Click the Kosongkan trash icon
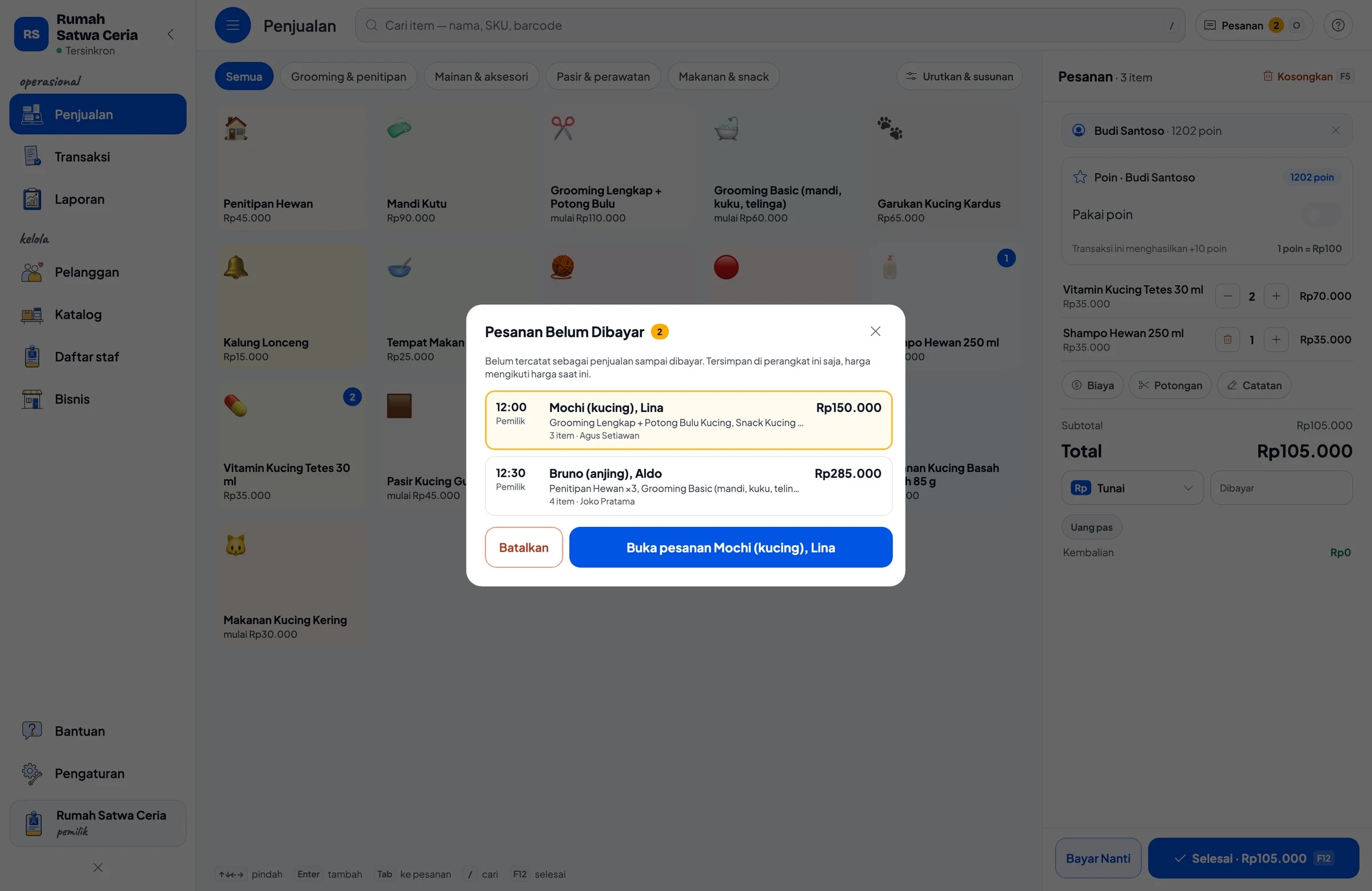The width and height of the screenshot is (1372, 891). pos(1267,76)
